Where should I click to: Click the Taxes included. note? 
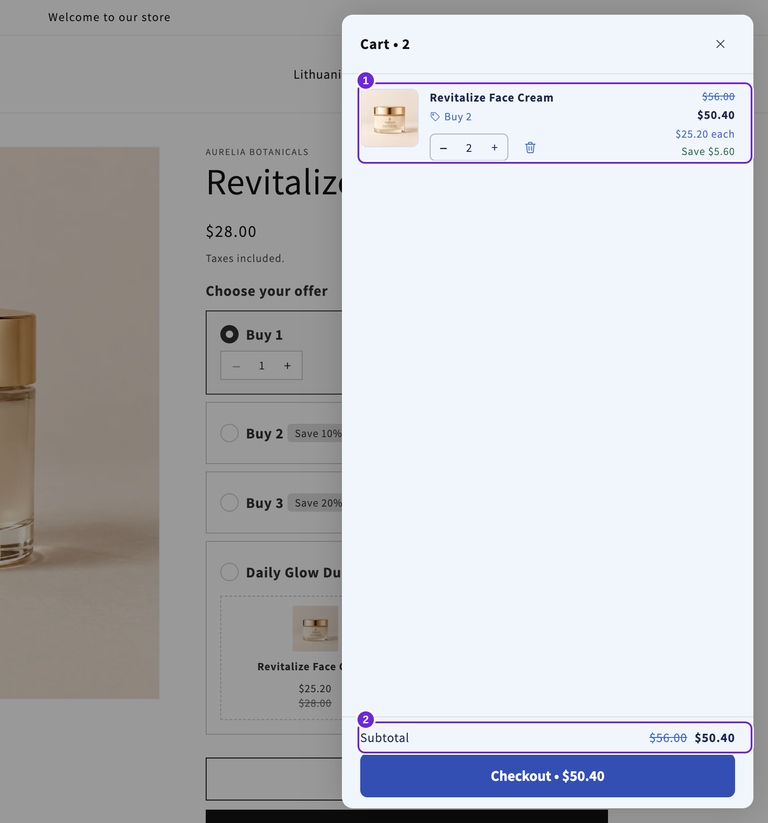[245, 258]
